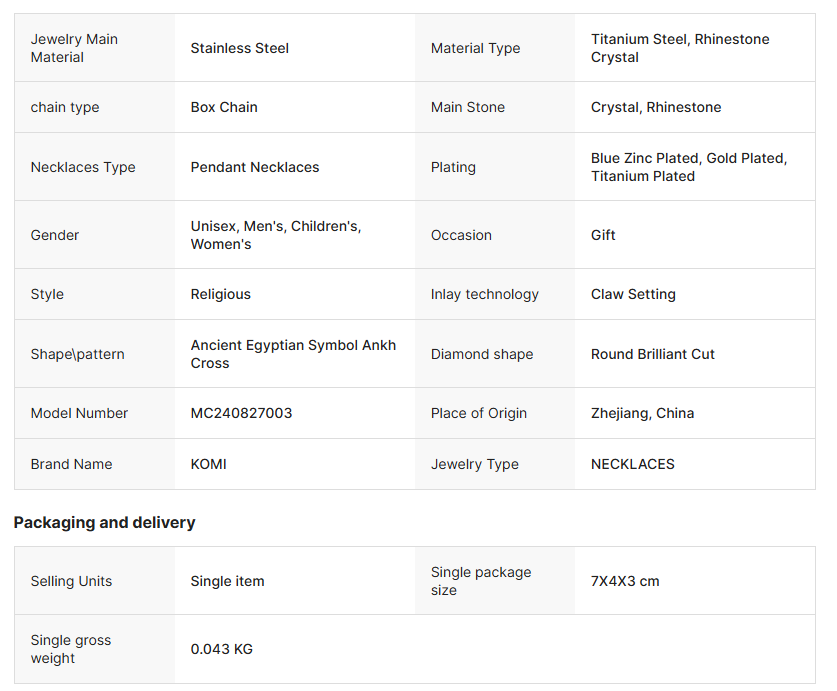
Task: Click the NECKLACES jewelry type value
Action: click(x=633, y=464)
